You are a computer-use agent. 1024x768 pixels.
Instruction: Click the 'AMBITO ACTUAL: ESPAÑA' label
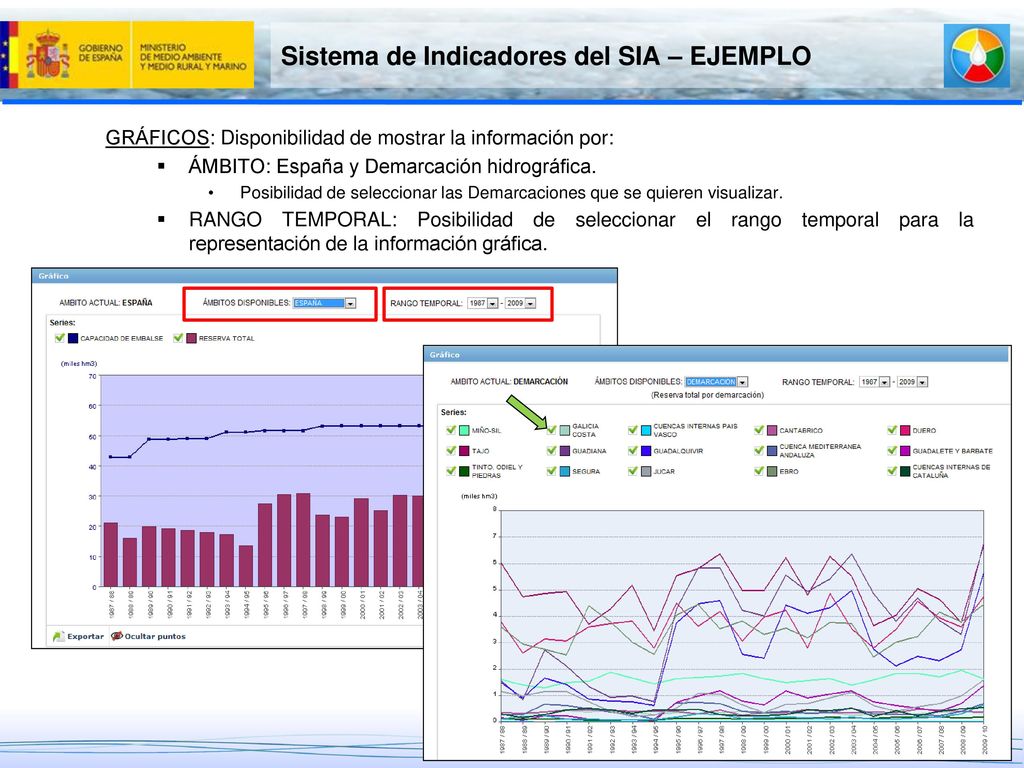coord(106,303)
